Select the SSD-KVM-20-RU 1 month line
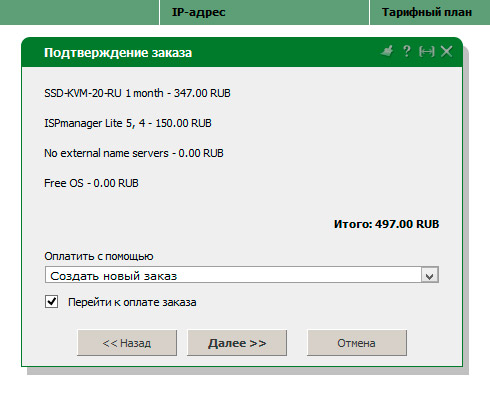The height and width of the screenshot is (396, 490). point(137,93)
